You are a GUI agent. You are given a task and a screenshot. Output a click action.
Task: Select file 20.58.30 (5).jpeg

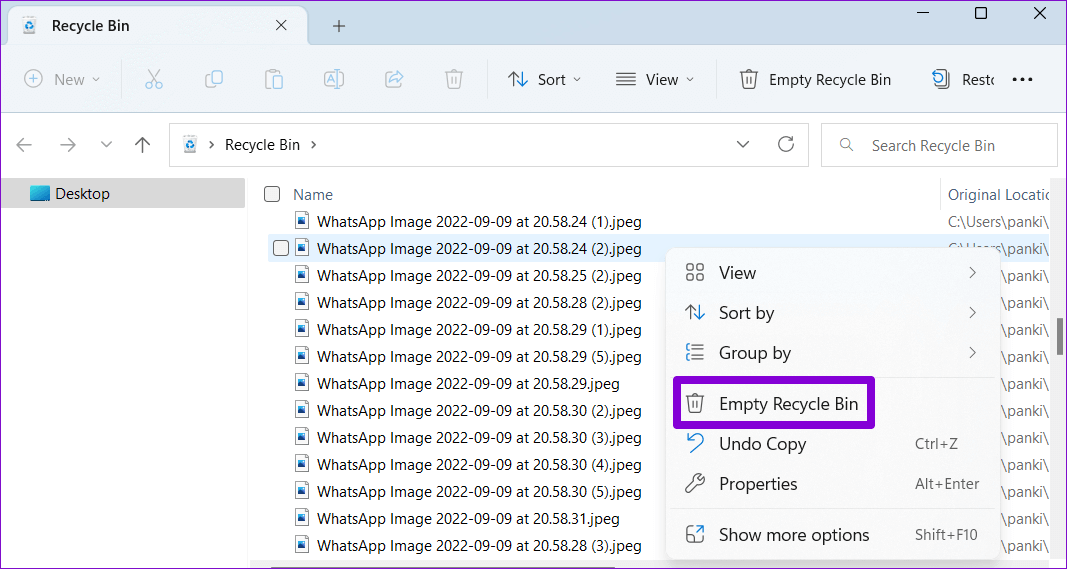(x=479, y=491)
